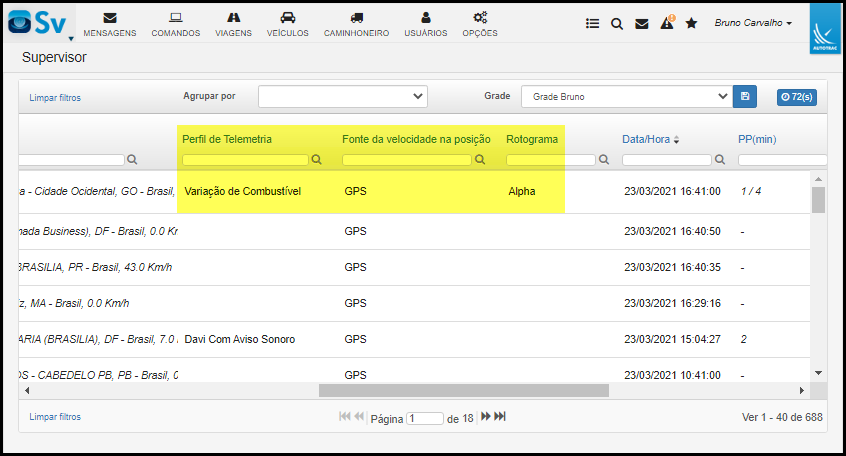This screenshot has height=456, width=846.
Task: Open the Veículos menu
Action: (288, 25)
